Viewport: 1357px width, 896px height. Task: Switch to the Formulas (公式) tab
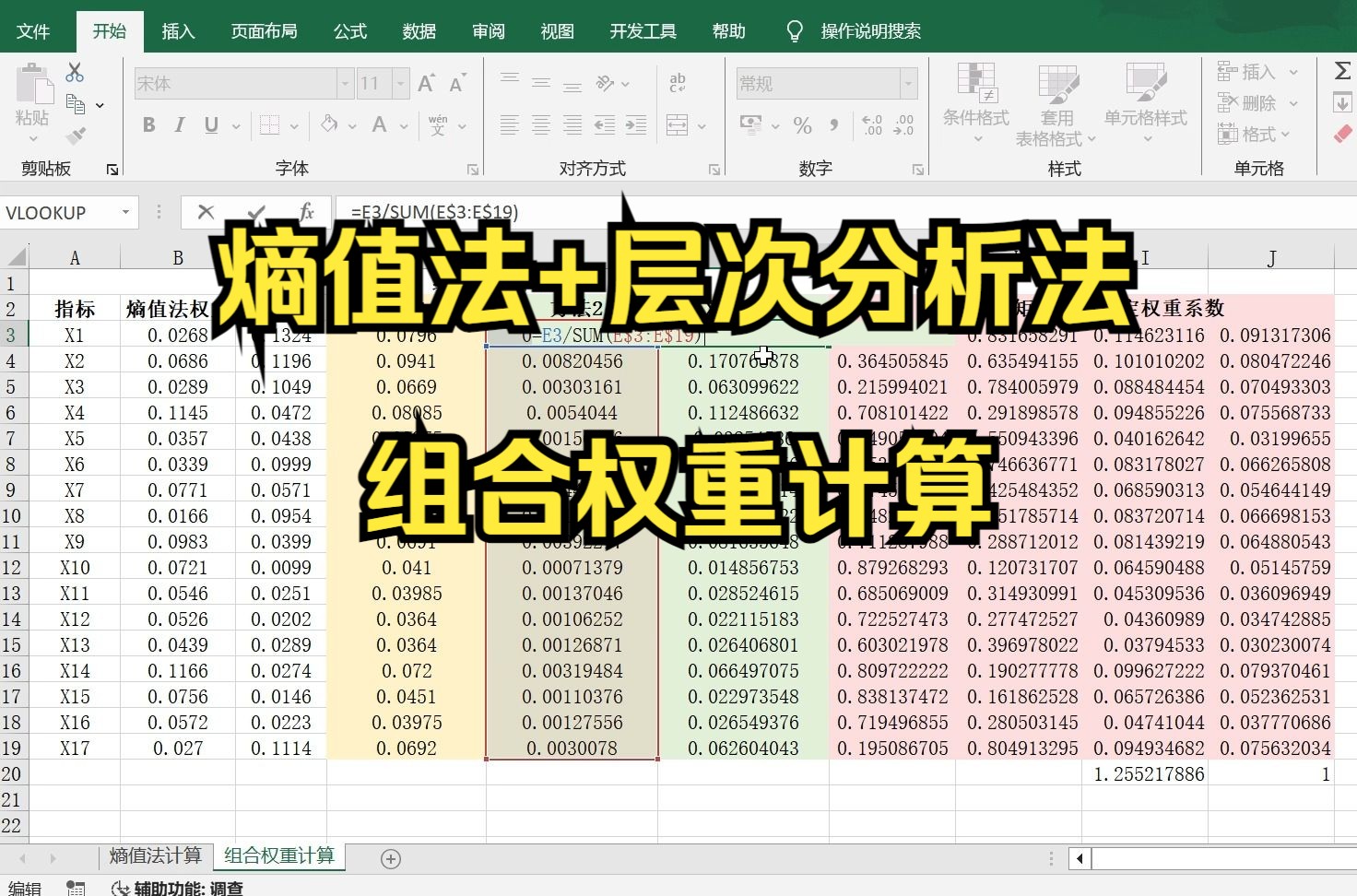pos(350,31)
